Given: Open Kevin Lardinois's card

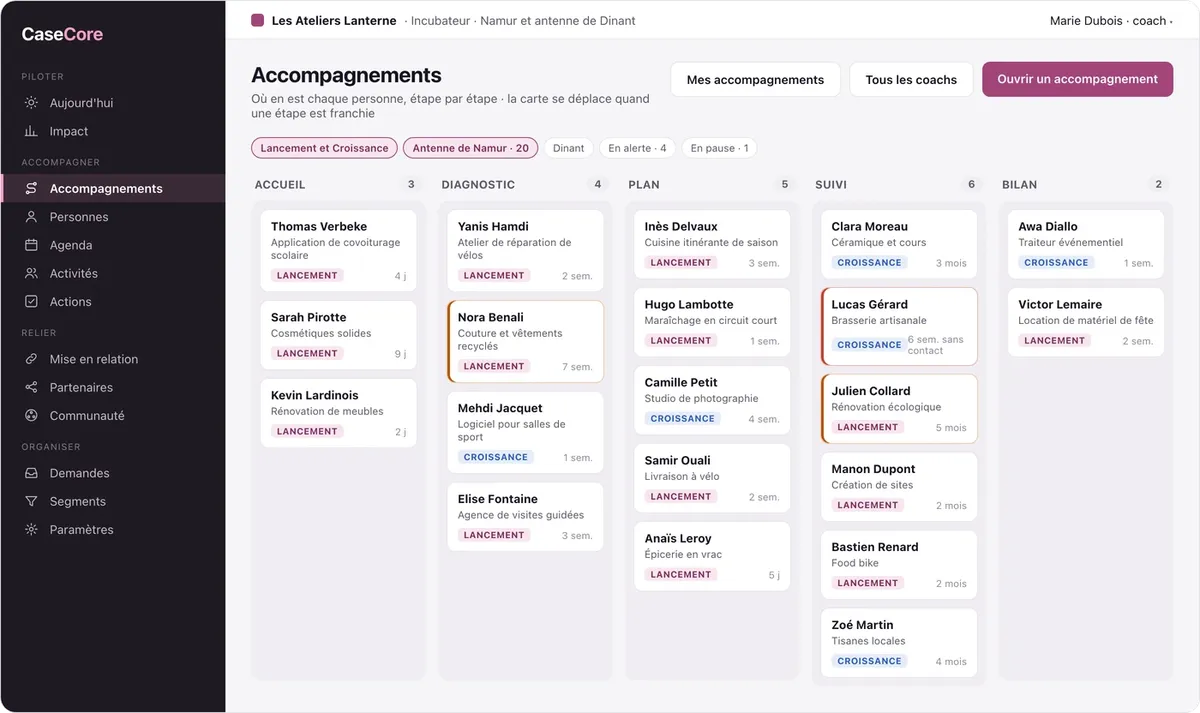Looking at the screenshot, I should 338,413.
